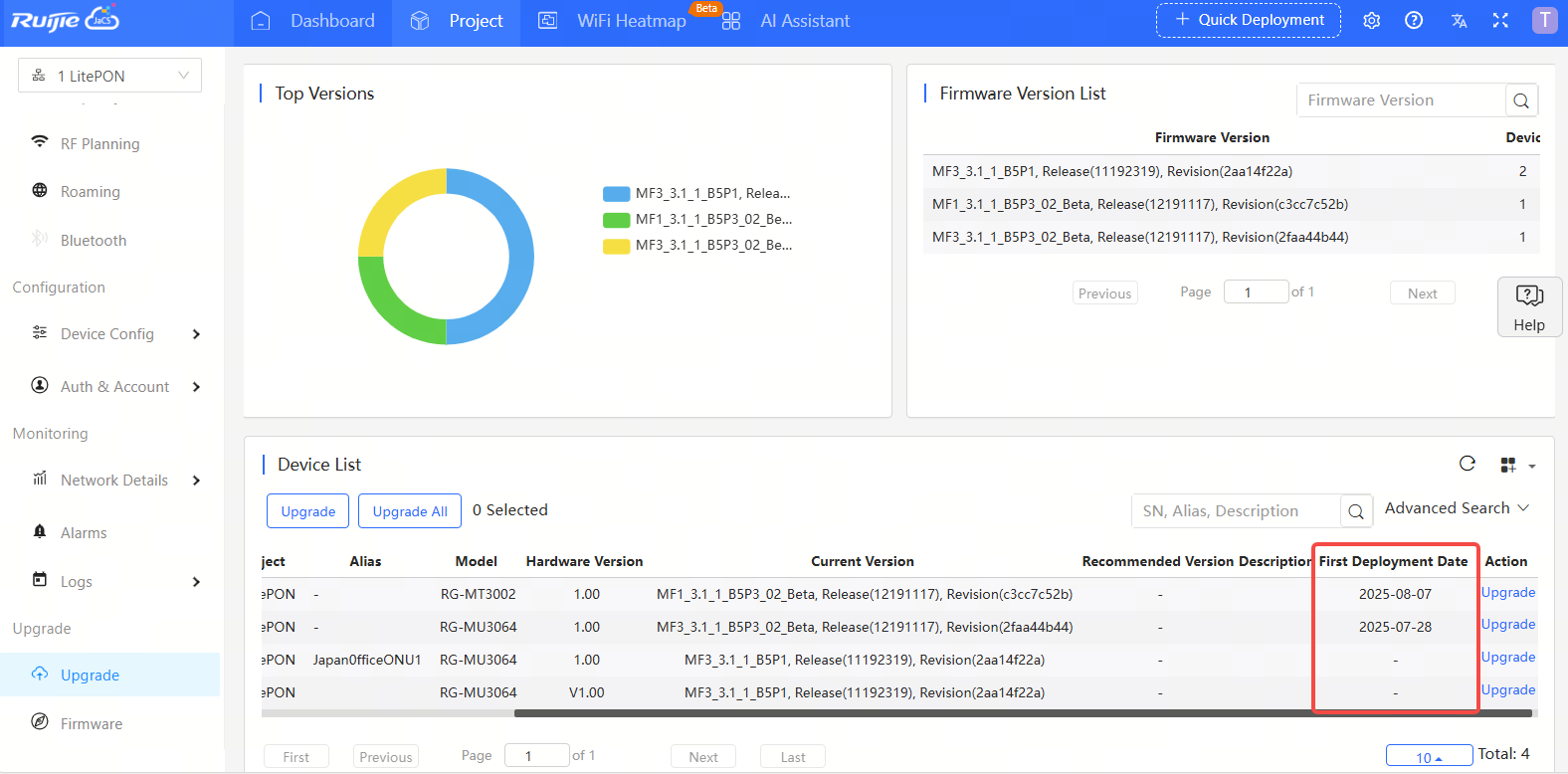This screenshot has height=774, width=1568.
Task: Expand Advanced Search options
Action: (x=1457, y=508)
